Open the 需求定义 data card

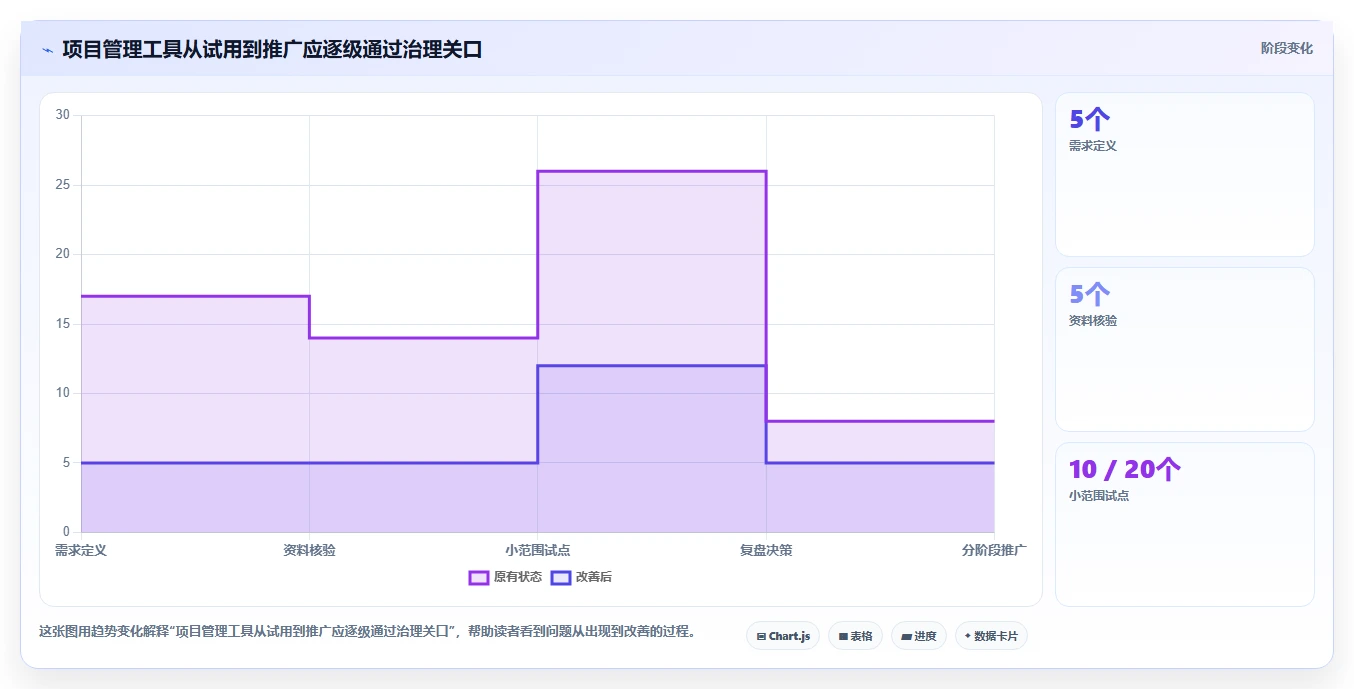[x=1185, y=175]
